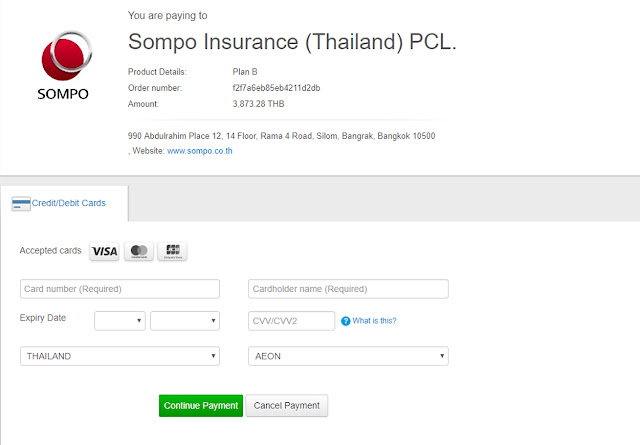Click the card icon in the payment tab
The height and width of the screenshot is (445, 640).
pos(20,204)
